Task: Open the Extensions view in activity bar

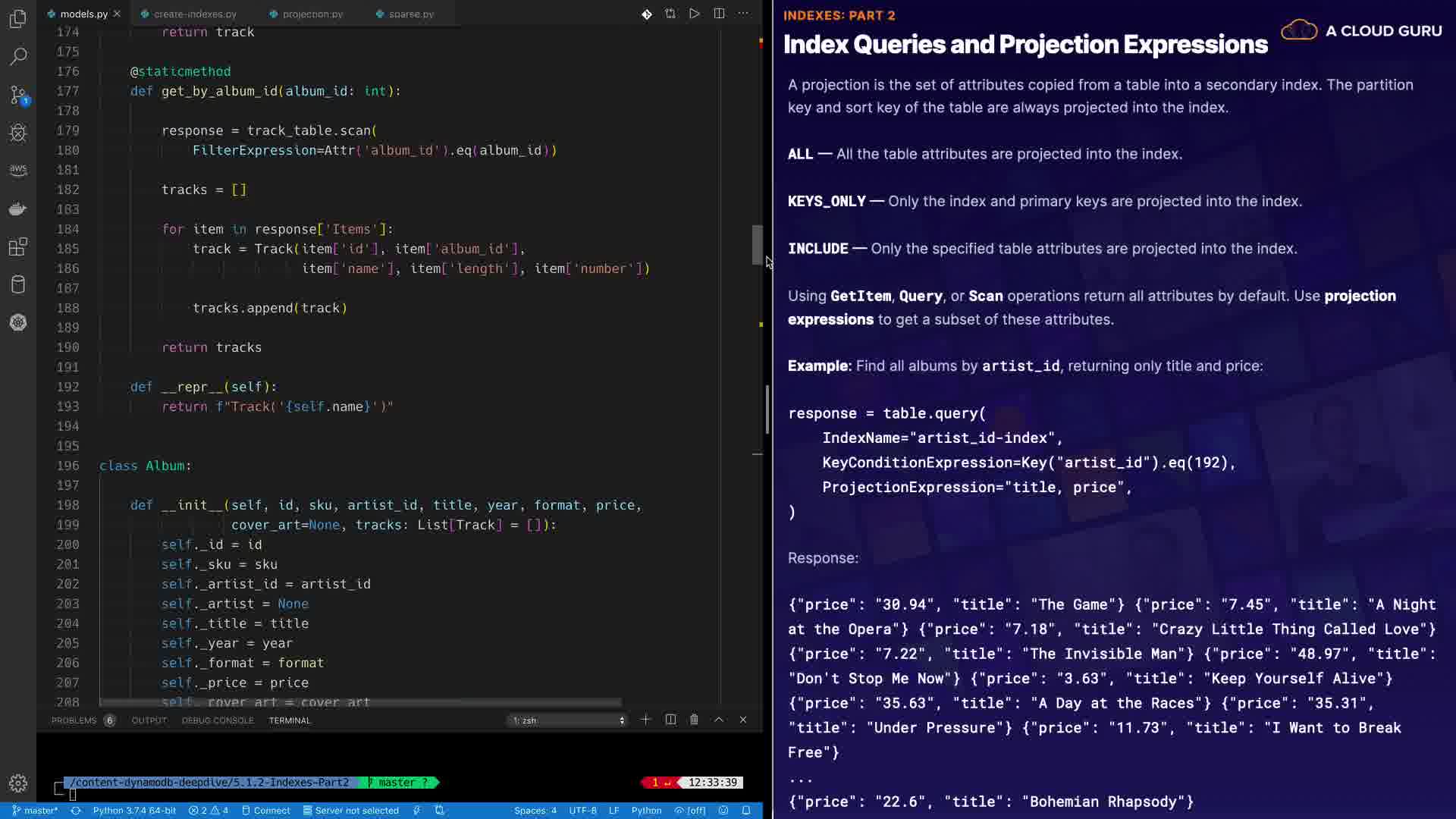Action: pyautogui.click(x=18, y=246)
